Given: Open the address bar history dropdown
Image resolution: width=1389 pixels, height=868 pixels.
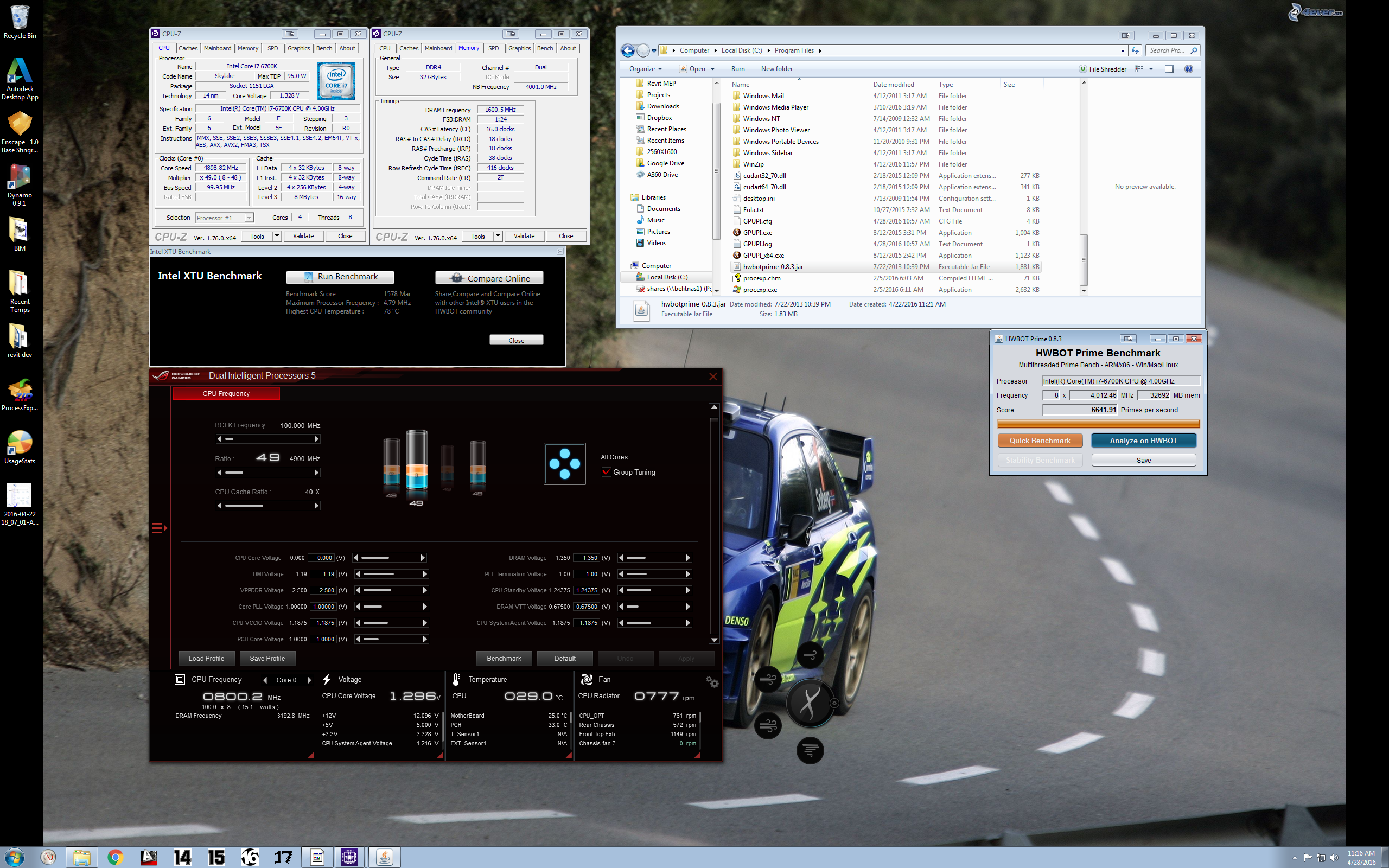Looking at the screenshot, I should coord(1122,50).
